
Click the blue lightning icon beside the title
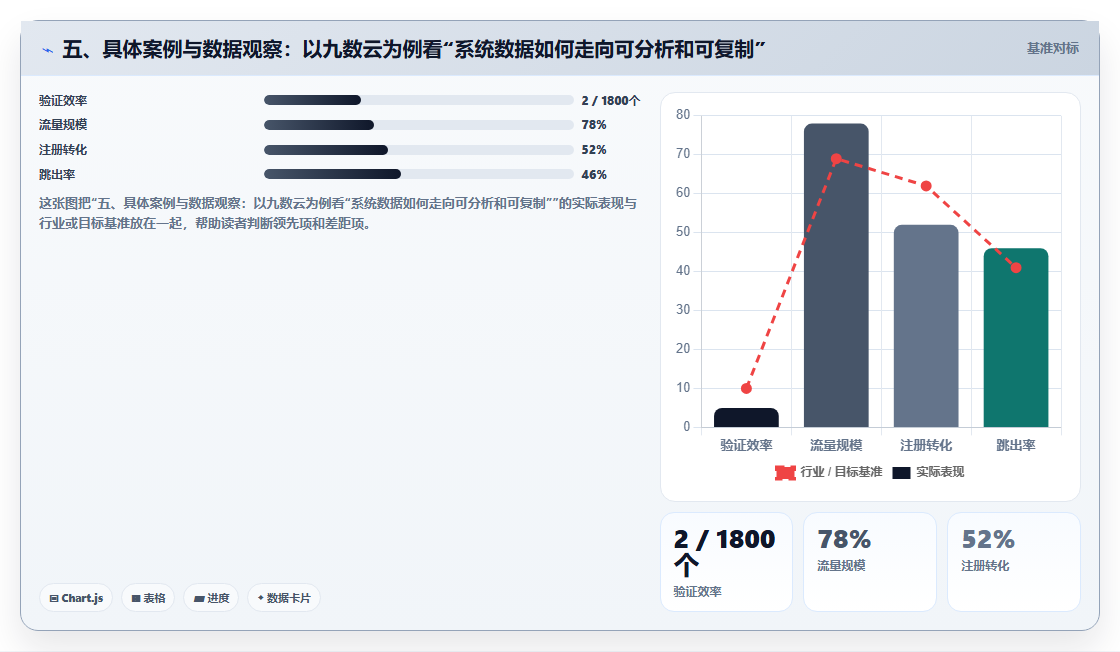[x=47, y=50]
